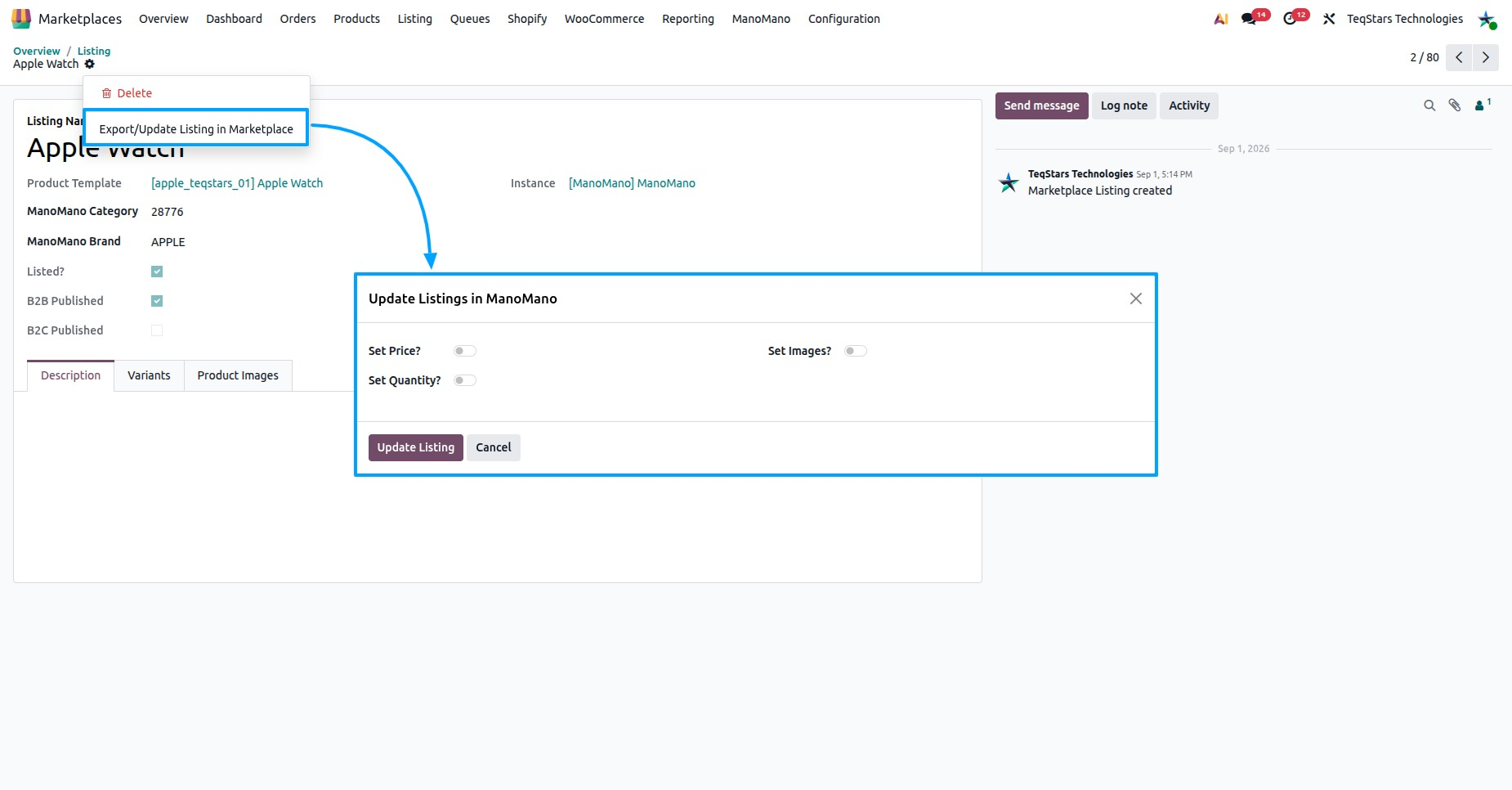1512x790 pixels.
Task: Open the Activity button in chatter
Action: (1189, 105)
